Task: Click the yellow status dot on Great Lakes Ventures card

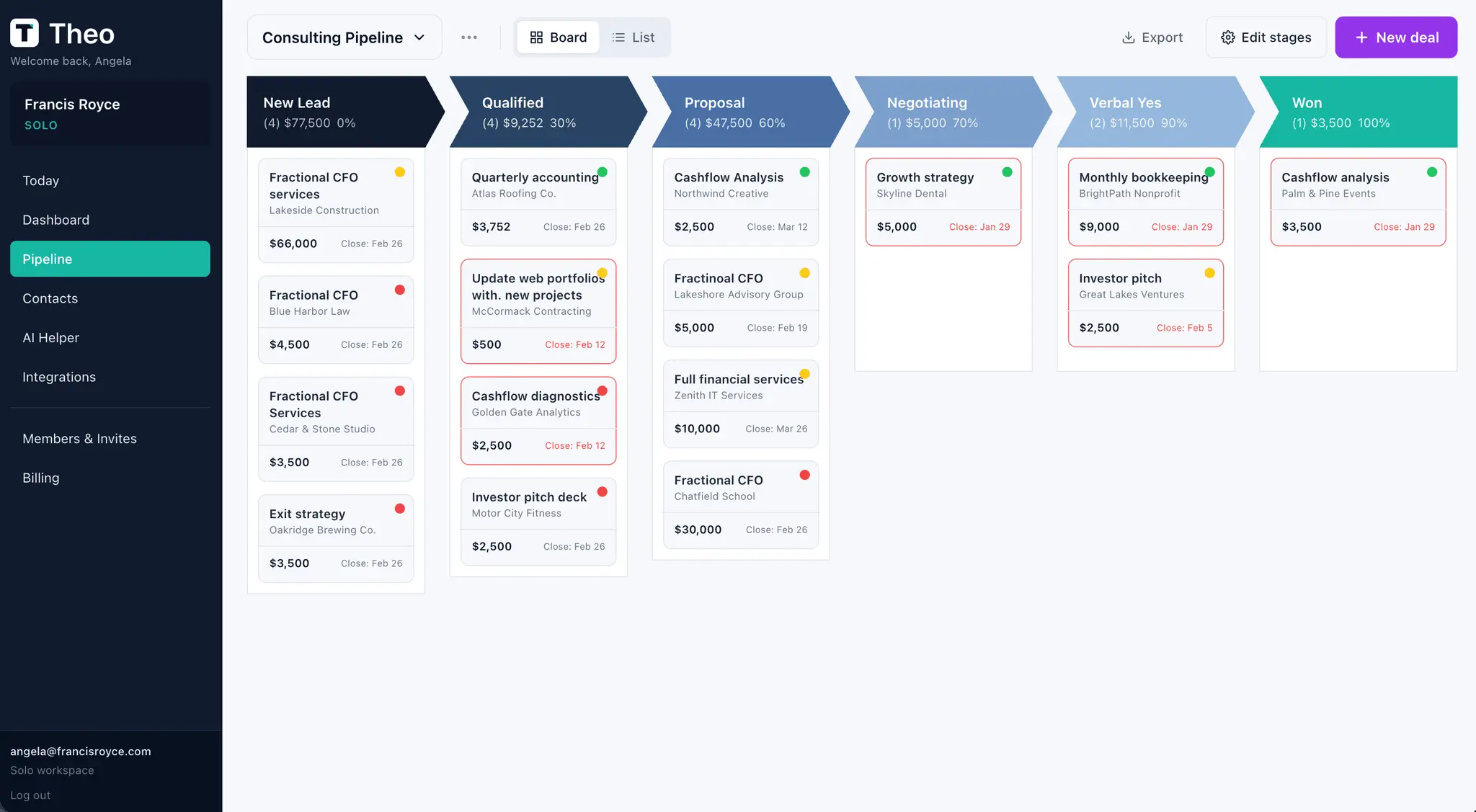Action: pos(1210,273)
